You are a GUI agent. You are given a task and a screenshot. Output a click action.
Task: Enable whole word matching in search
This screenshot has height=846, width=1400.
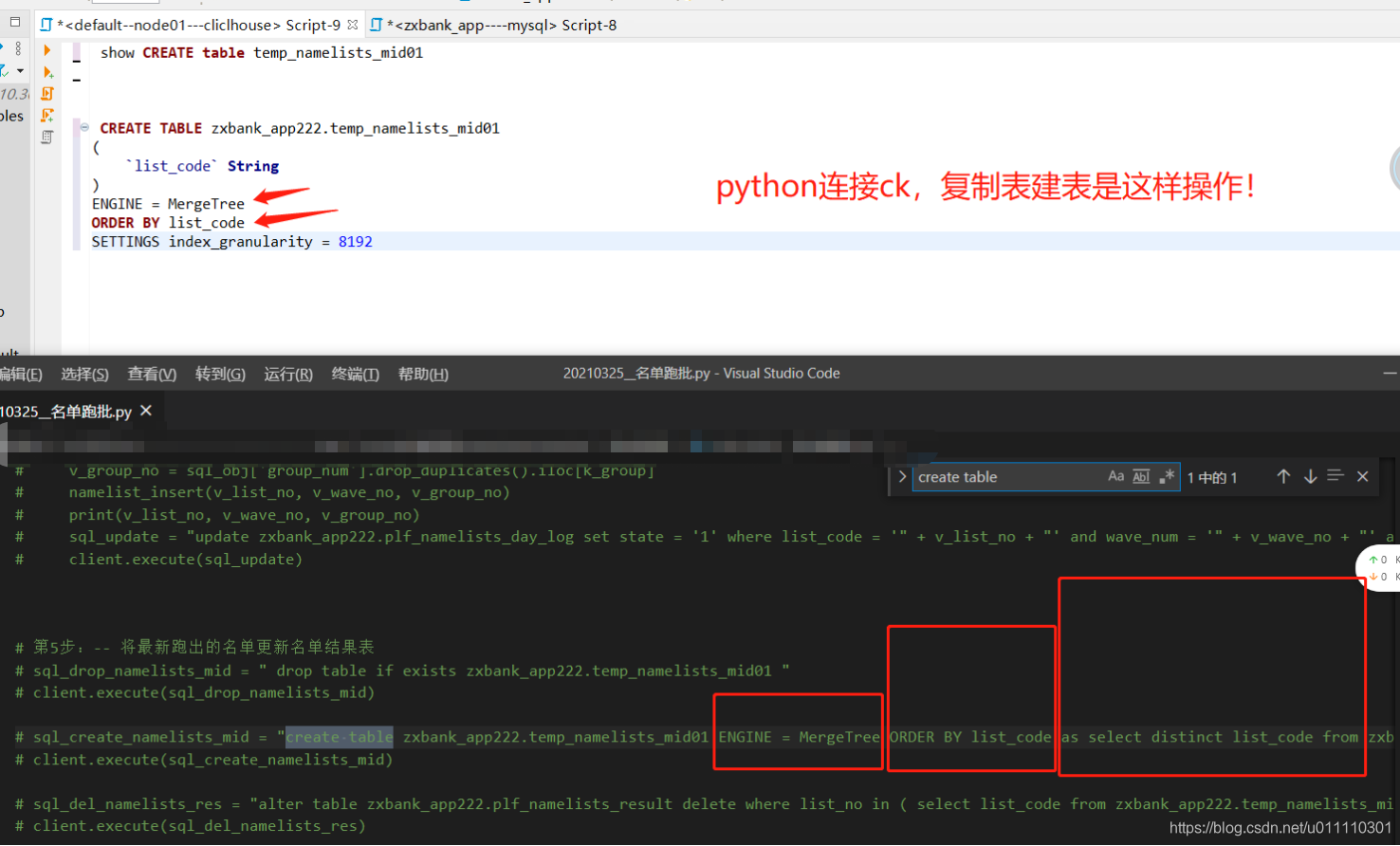pyautogui.click(x=1142, y=476)
